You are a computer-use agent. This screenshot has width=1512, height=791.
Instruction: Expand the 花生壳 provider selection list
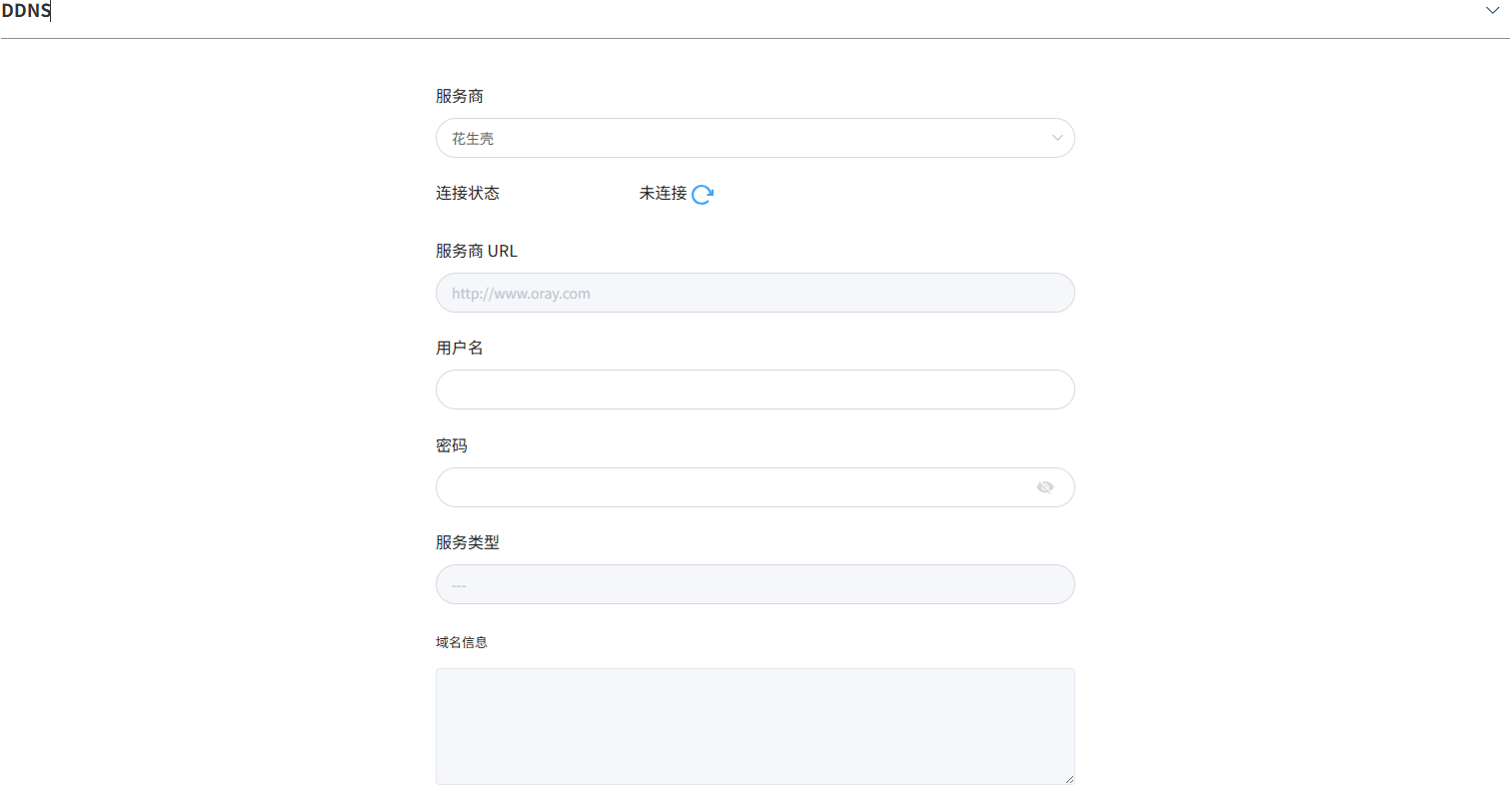[755, 138]
